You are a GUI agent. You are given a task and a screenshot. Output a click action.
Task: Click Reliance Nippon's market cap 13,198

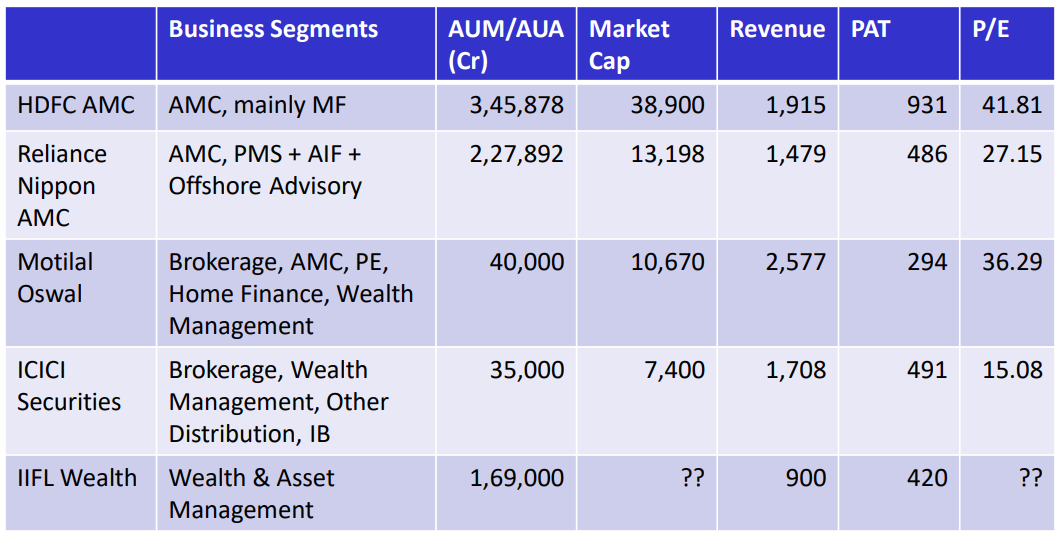(667, 154)
